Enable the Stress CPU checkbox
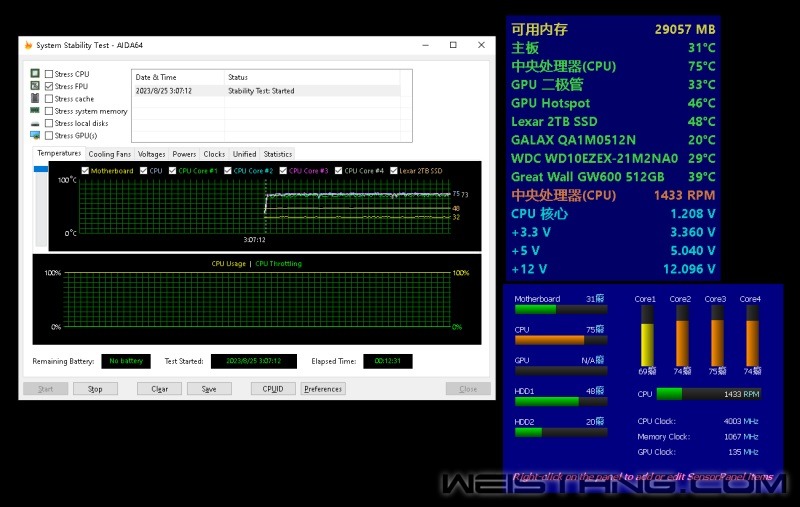 pyautogui.click(x=49, y=75)
